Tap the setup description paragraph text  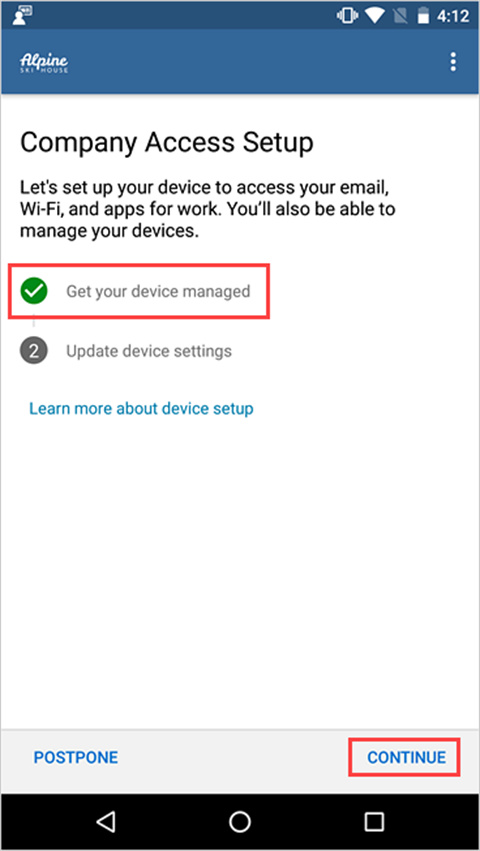coord(207,209)
